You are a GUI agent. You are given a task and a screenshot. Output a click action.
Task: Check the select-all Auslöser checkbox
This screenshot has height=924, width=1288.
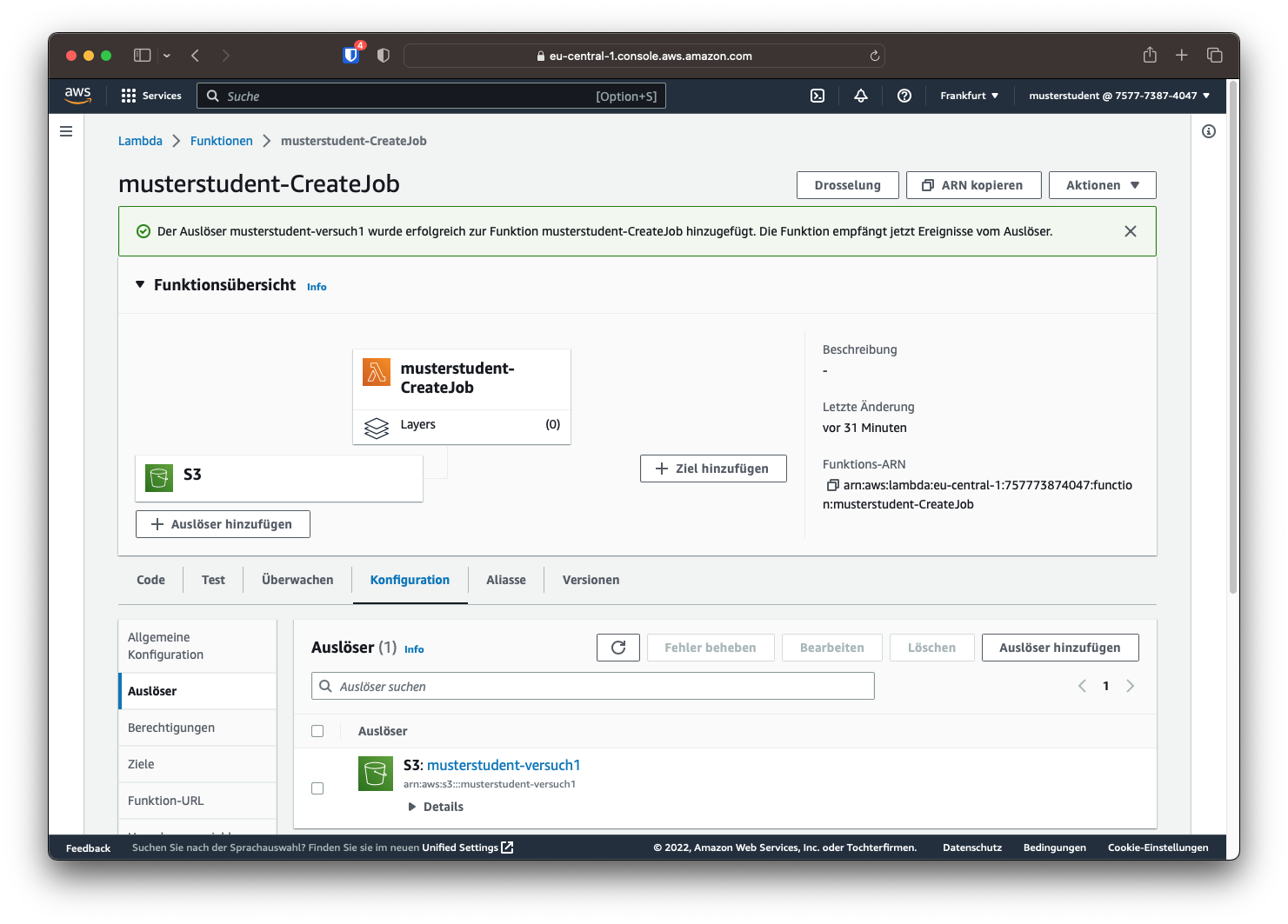(317, 731)
